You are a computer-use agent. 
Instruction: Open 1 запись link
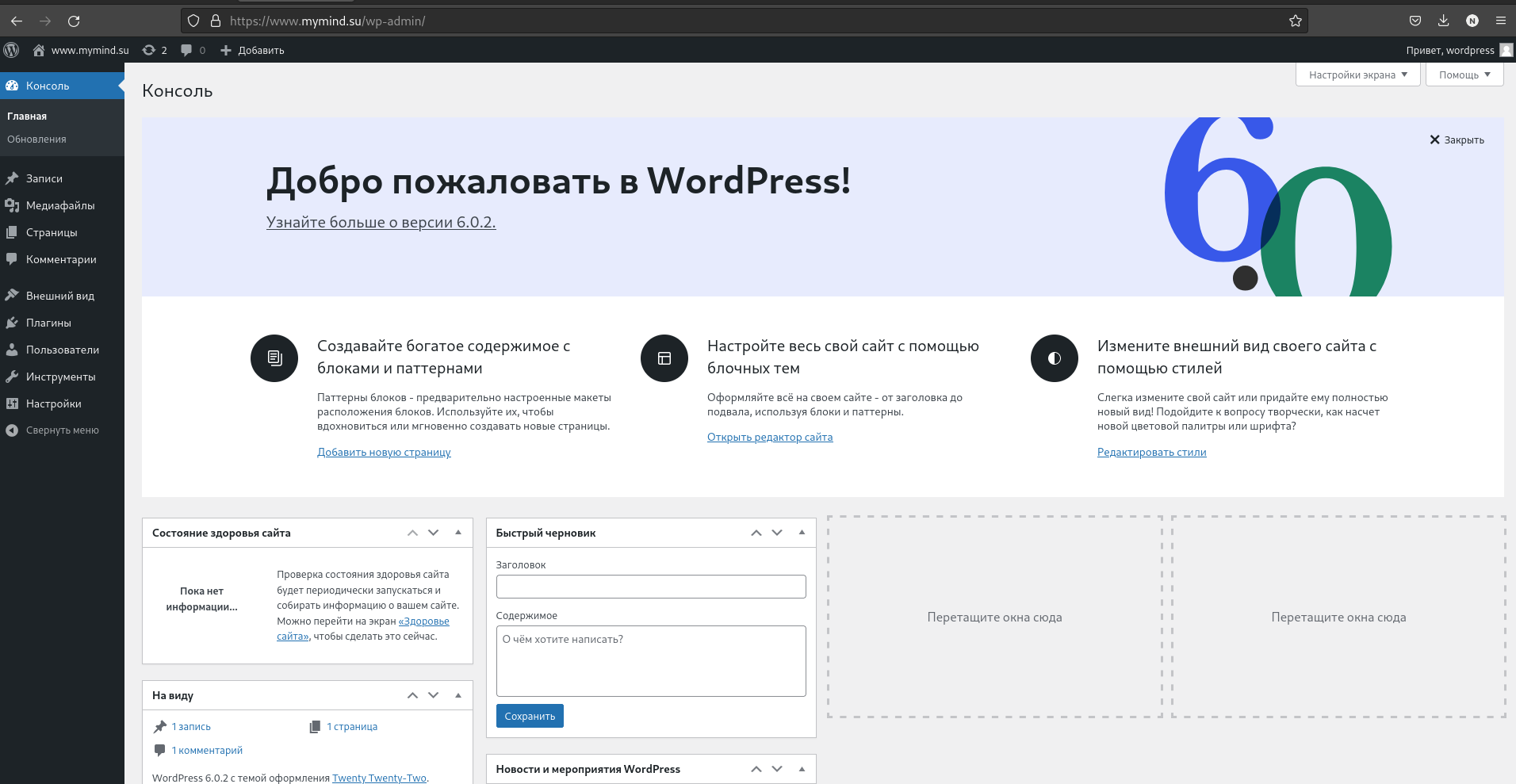(x=191, y=726)
